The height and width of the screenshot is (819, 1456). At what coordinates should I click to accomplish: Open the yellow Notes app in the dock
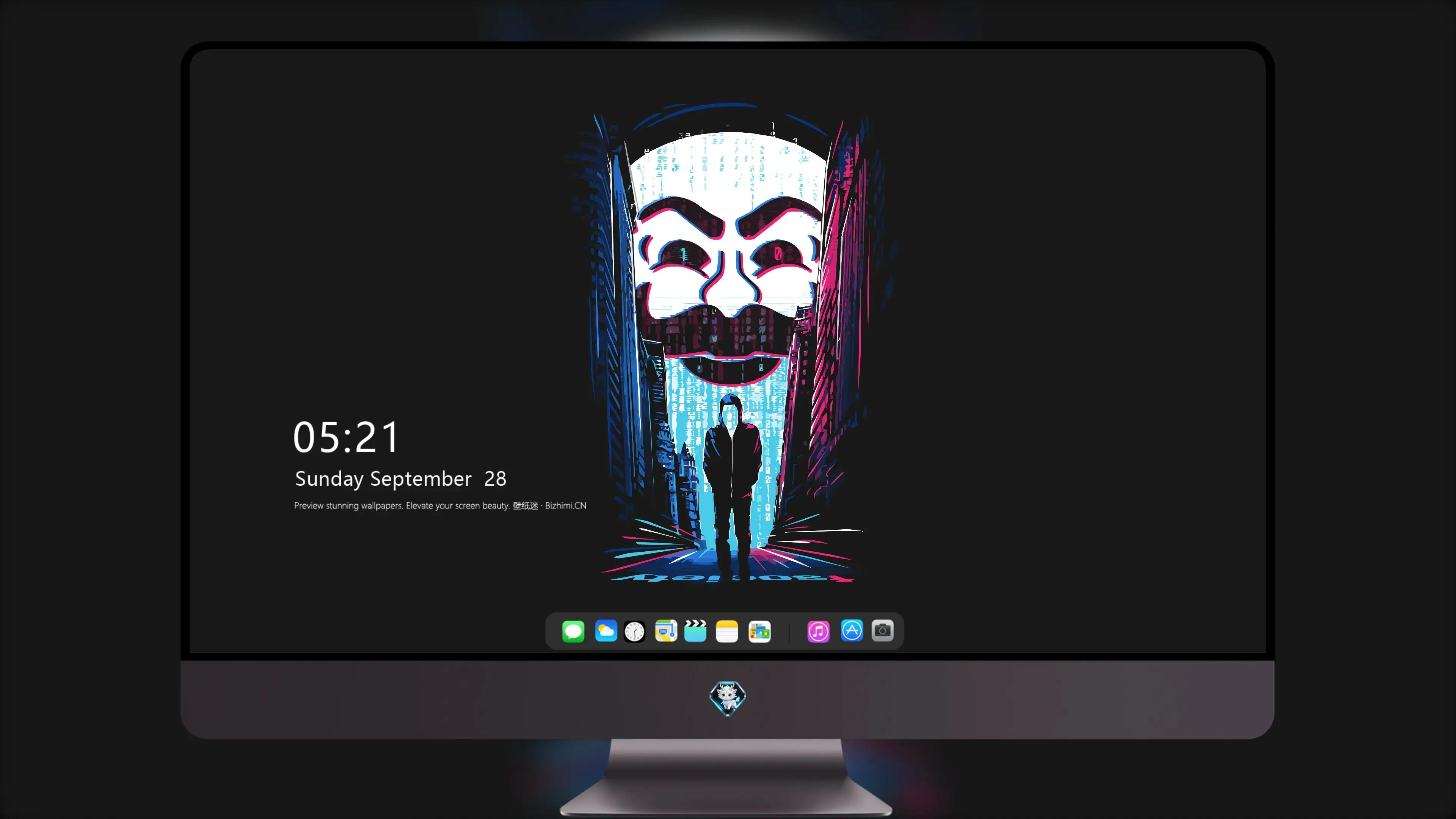[727, 631]
